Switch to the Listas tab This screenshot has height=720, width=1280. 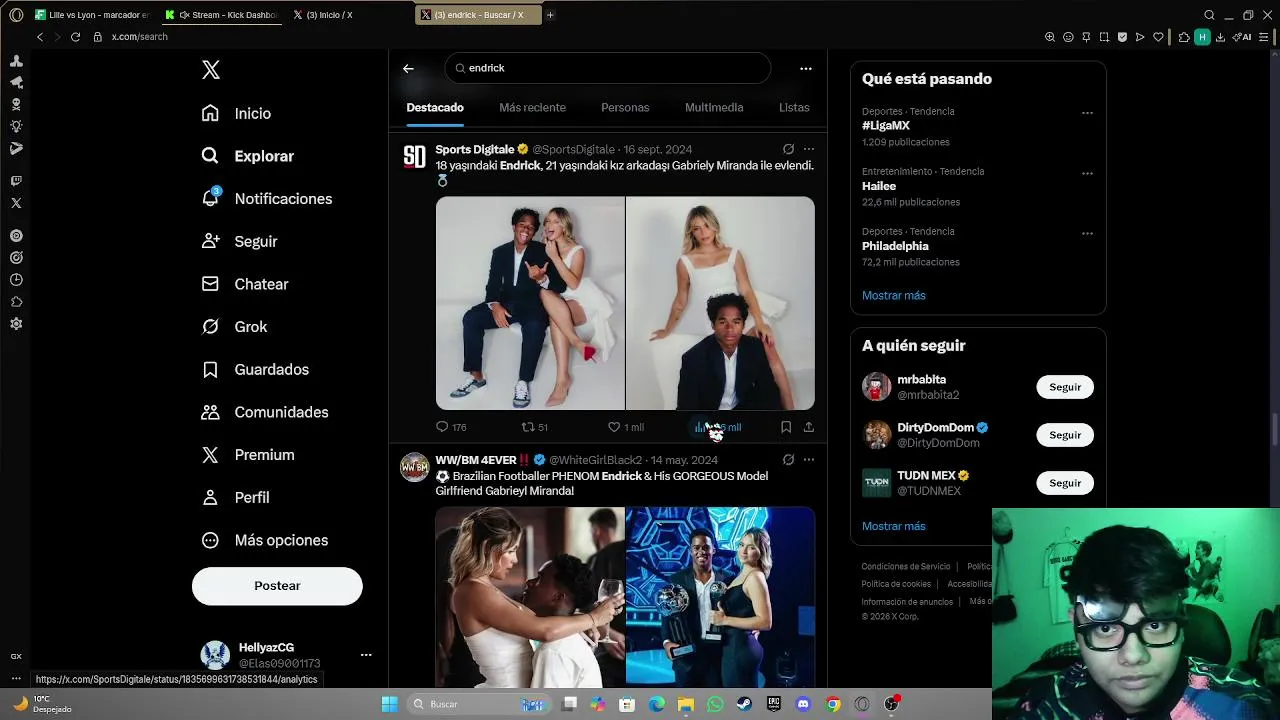click(x=794, y=107)
